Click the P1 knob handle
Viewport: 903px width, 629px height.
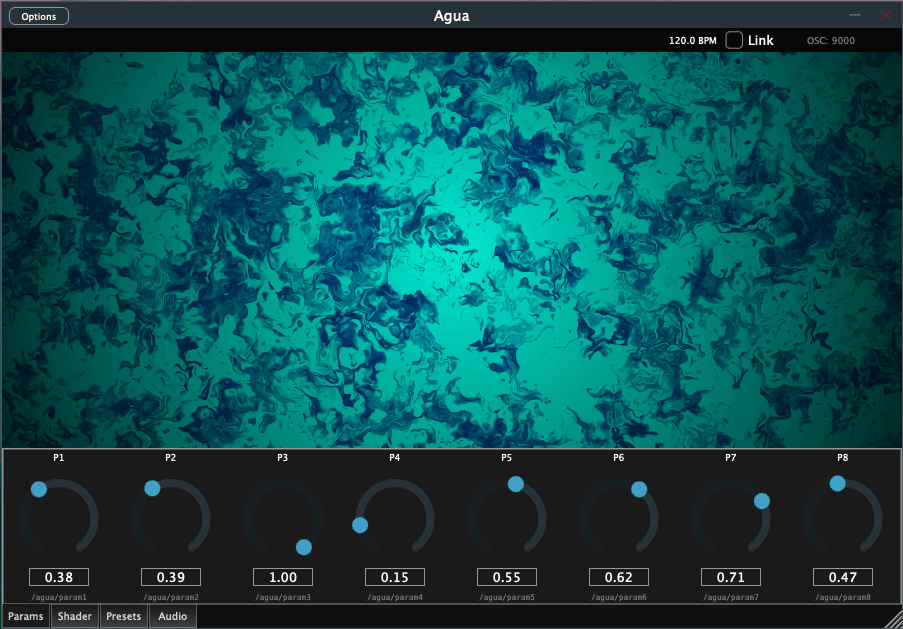tap(39, 489)
